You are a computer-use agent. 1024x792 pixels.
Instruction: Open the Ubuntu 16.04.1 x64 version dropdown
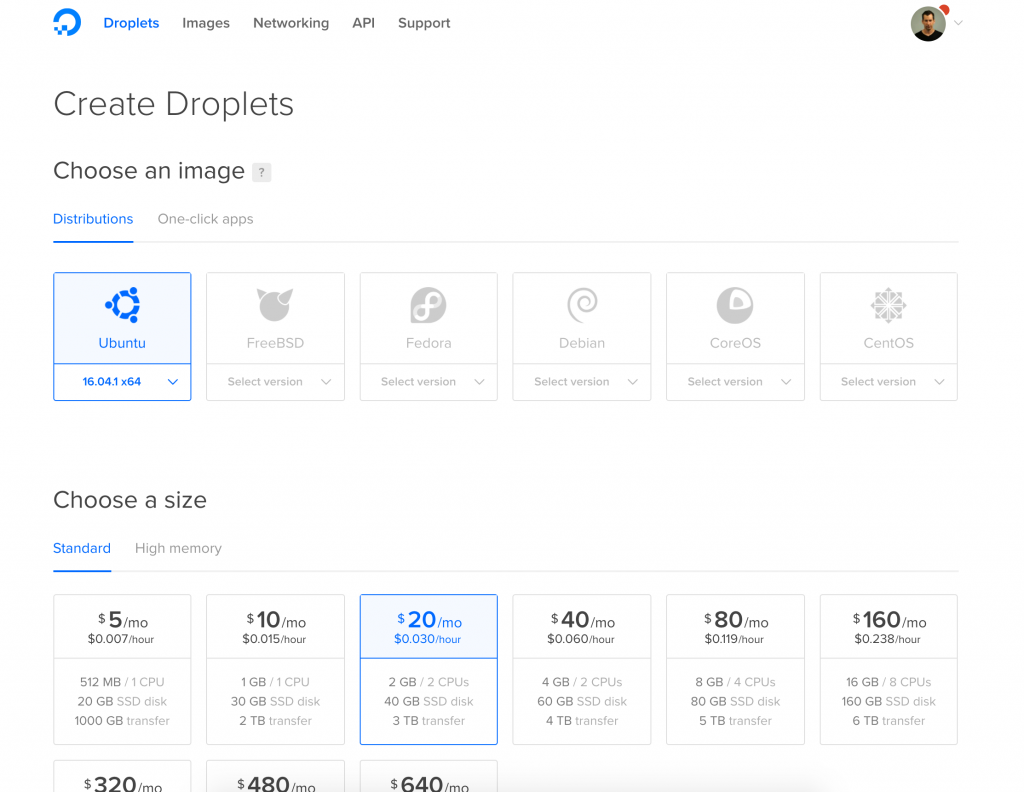pos(122,382)
